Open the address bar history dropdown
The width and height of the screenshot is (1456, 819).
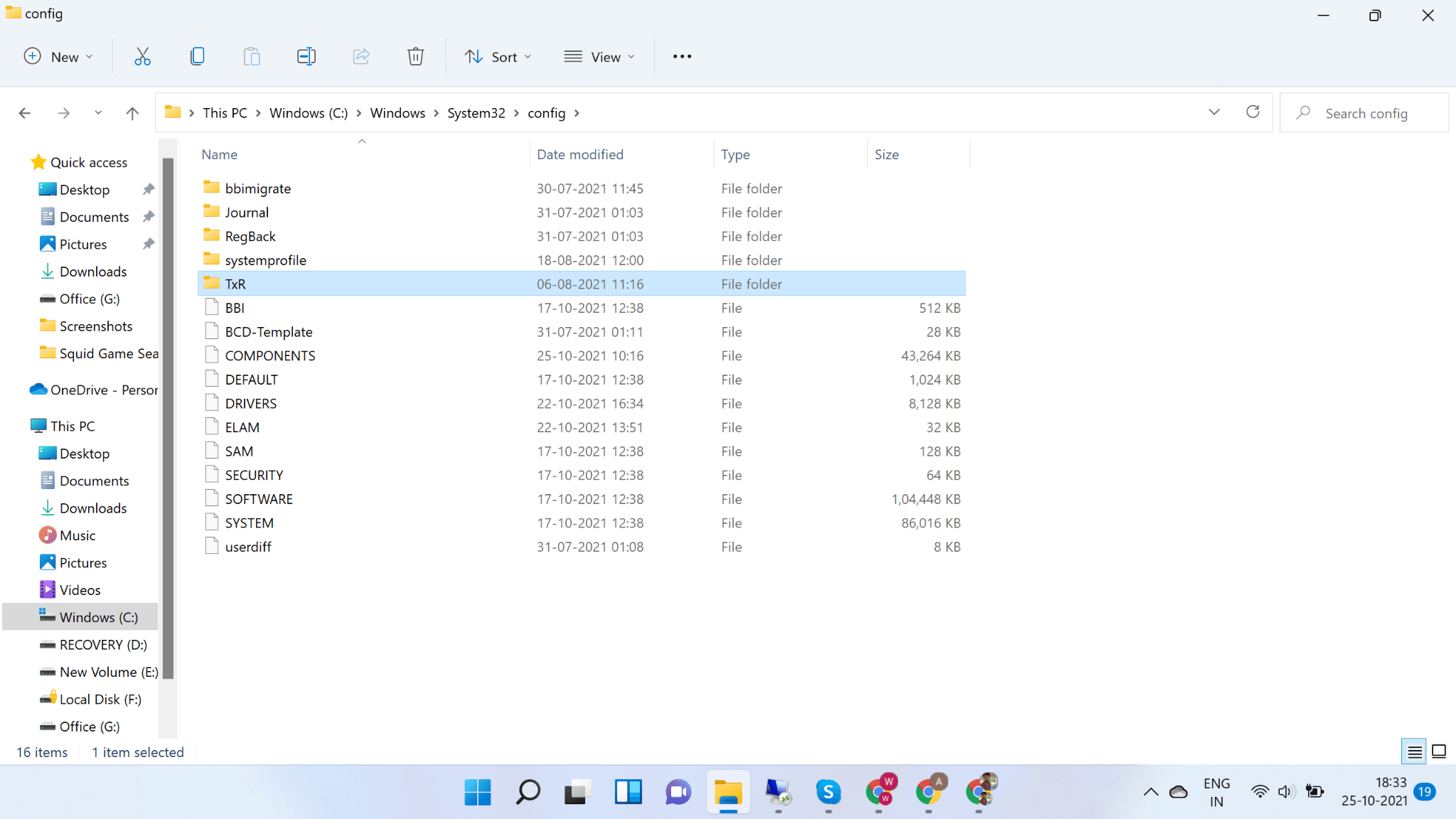point(1214,112)
